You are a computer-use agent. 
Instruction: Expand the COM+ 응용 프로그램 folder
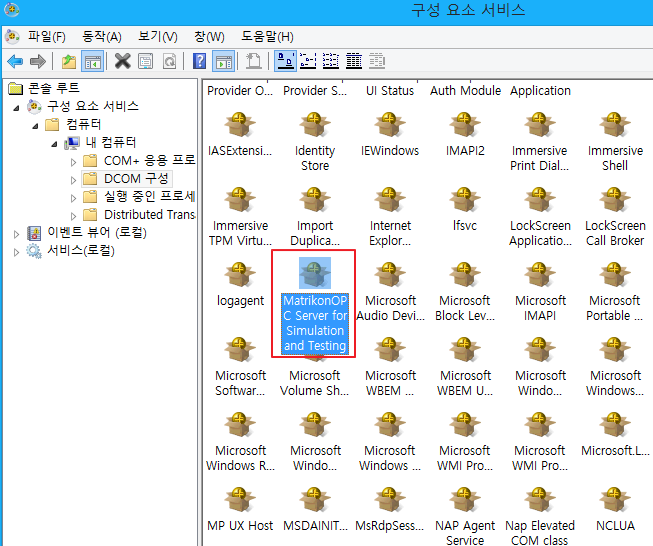tap(73, 162)
